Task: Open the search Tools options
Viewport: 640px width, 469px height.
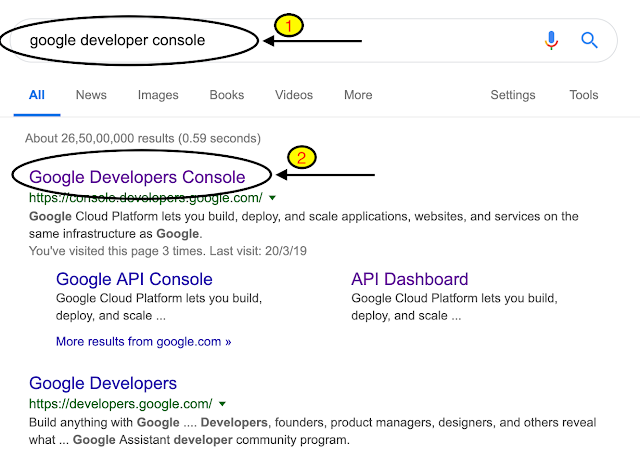Action: (584, 95)
